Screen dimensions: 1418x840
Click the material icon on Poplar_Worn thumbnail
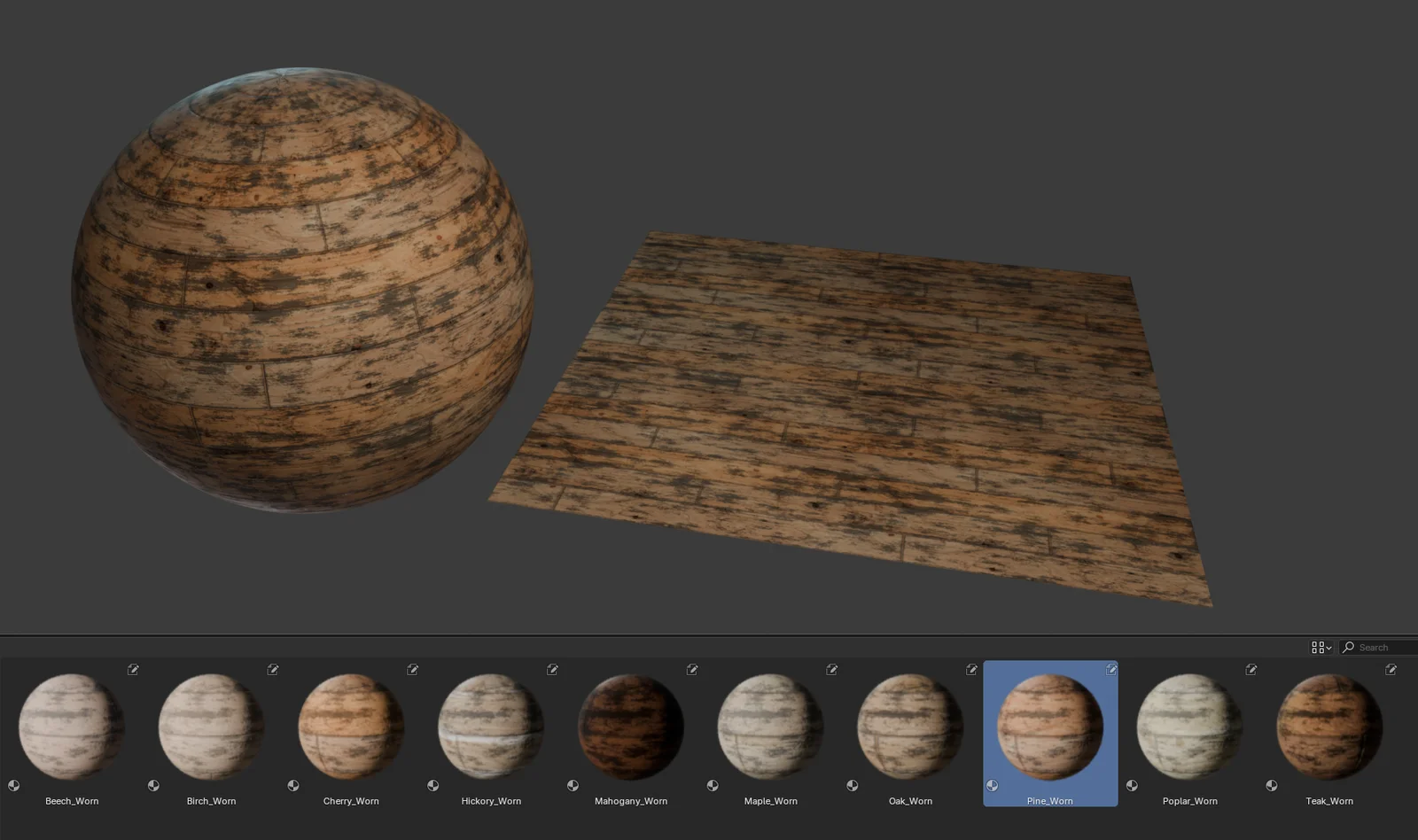(x=1130, y=784)
